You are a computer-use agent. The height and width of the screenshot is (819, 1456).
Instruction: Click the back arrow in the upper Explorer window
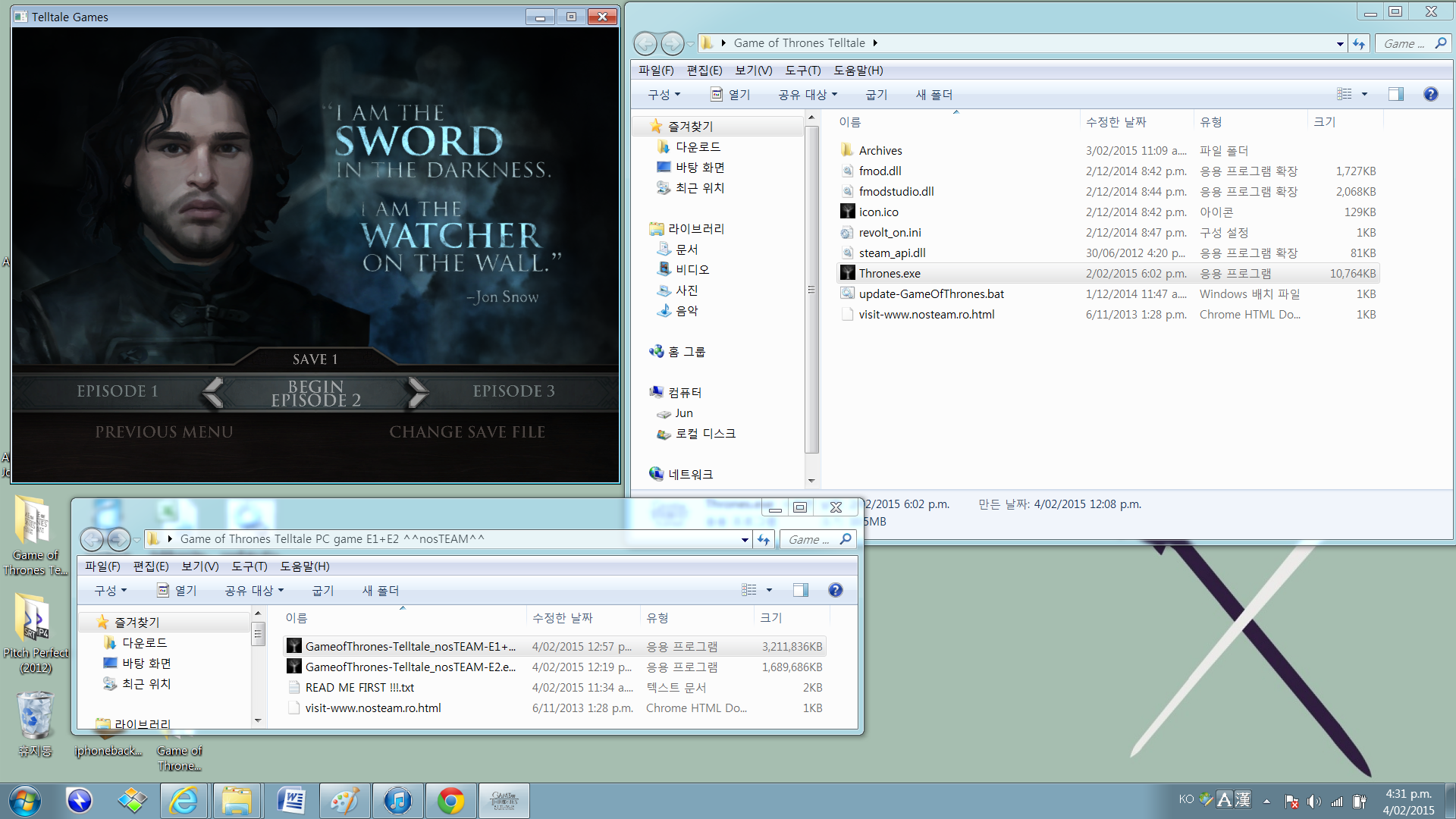645,43
